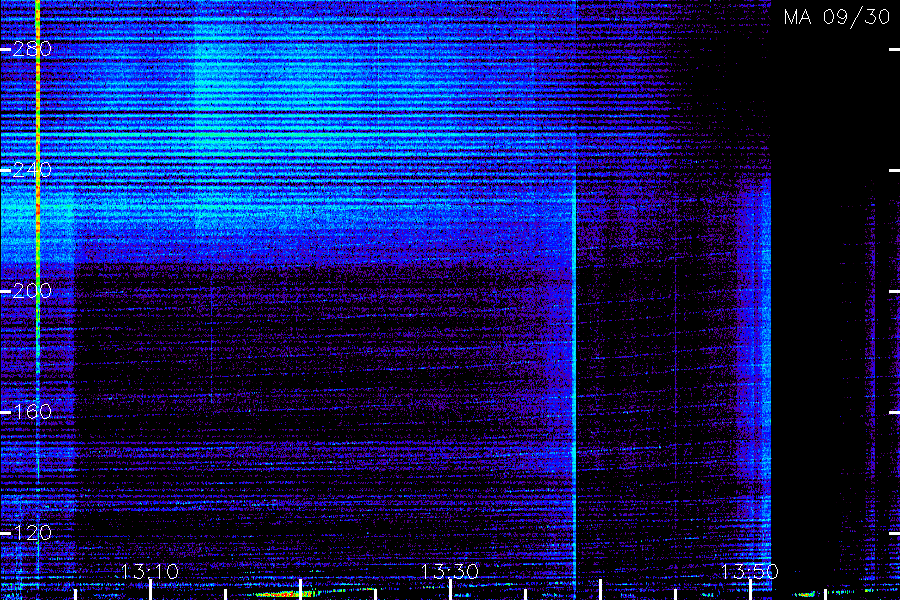Click the 240 frequency axis label
The image size is (900, 600).
coord(32,170)
